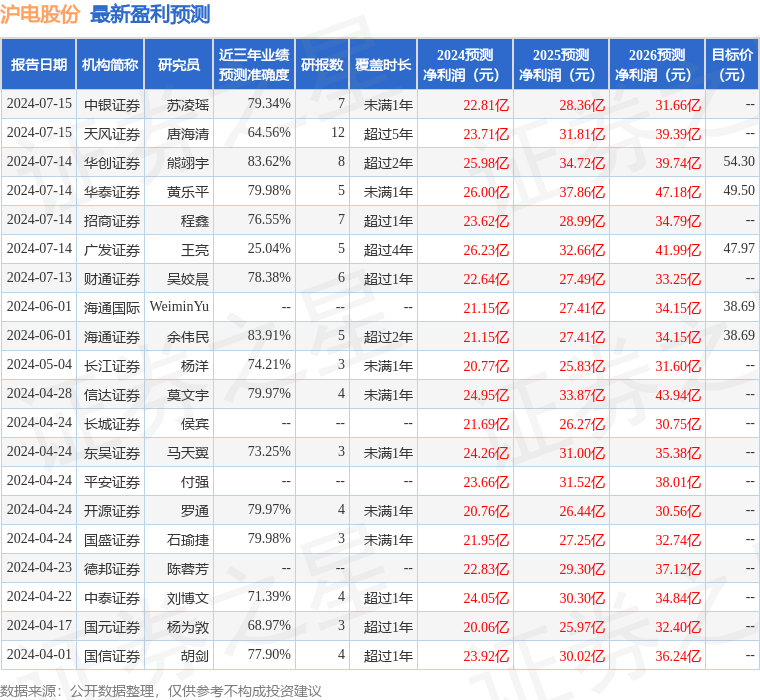
Task: Select the 财通证券 institution cell
Action: (x=112, y=279)
